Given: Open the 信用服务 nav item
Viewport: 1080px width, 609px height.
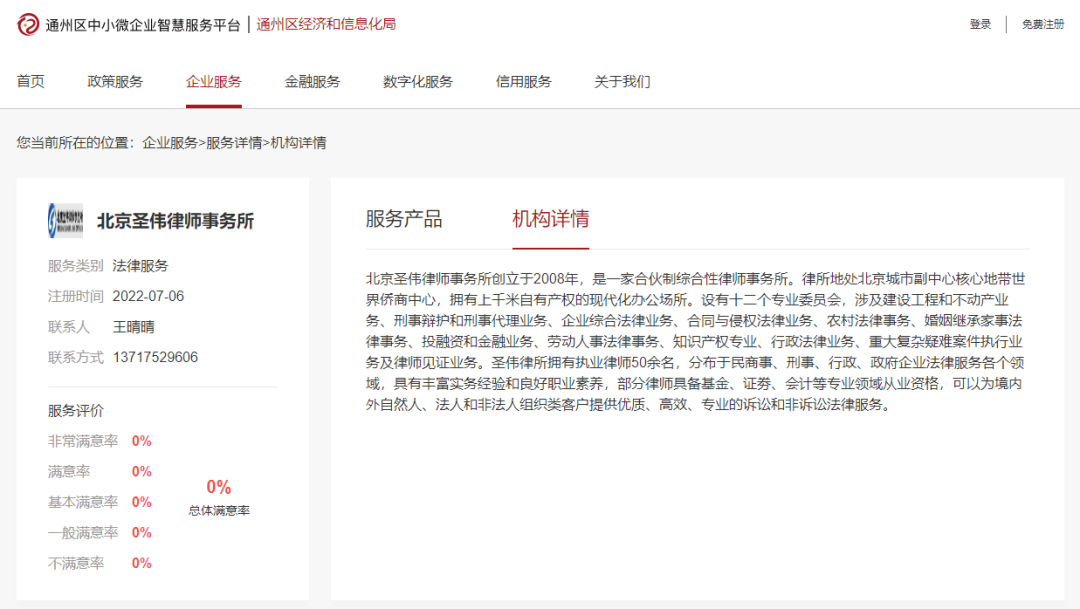Looking at the screenshot, I should pos(523,81).
